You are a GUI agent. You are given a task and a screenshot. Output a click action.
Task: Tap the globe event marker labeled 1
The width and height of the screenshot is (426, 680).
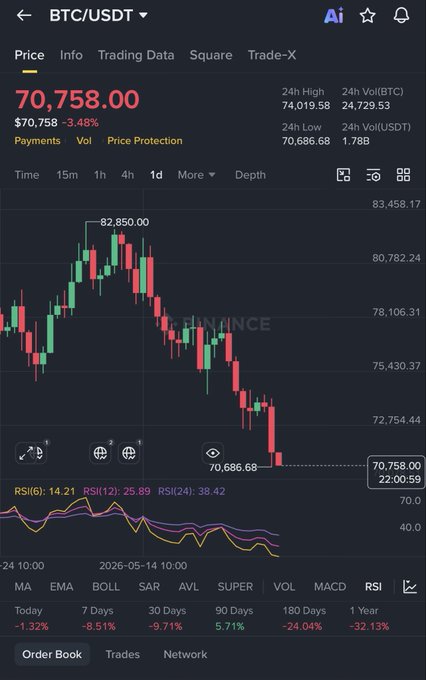[x=129, y=453]
